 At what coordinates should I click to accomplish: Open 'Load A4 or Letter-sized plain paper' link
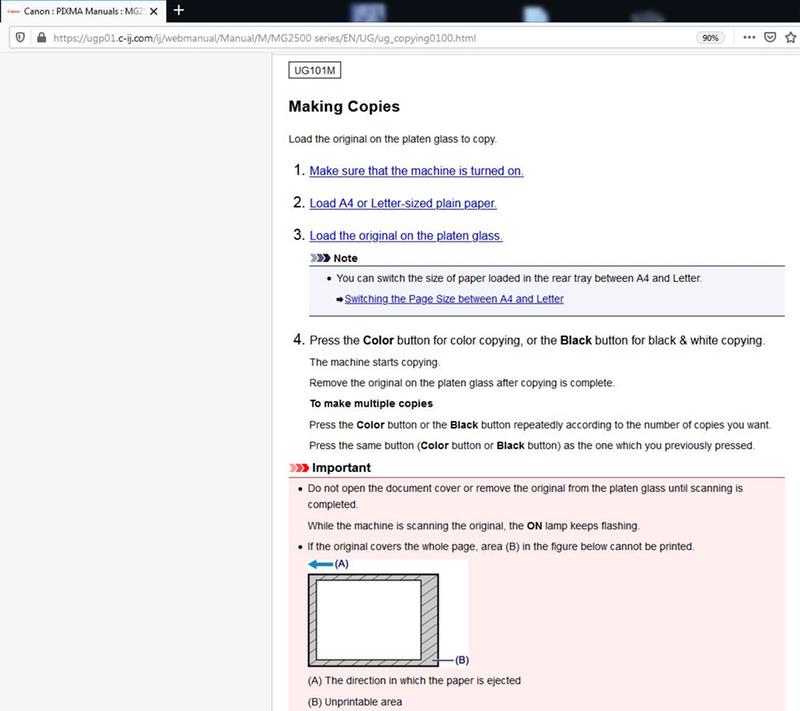point(402,203)
